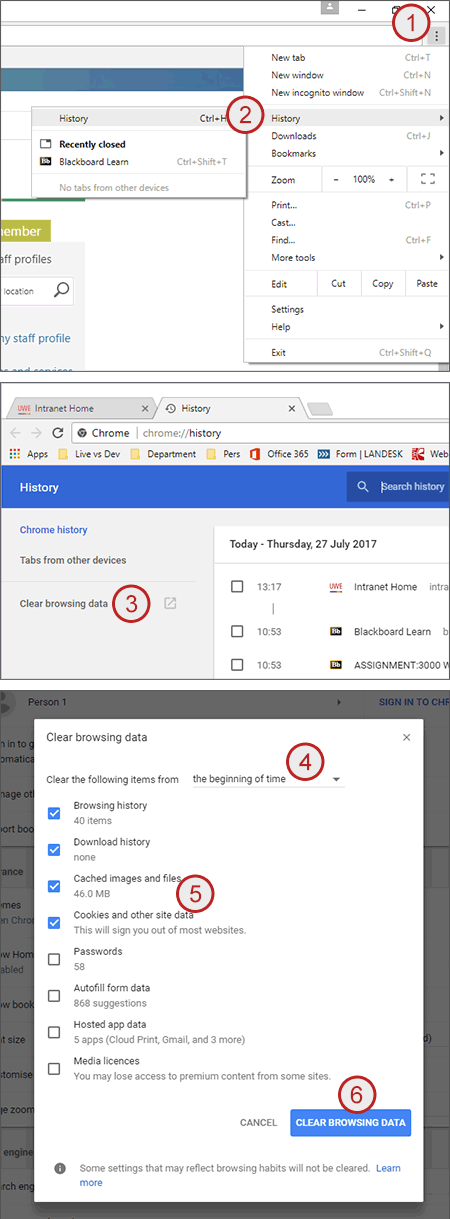Uncheck Cached images and files checkbox

tap(54, 886)
